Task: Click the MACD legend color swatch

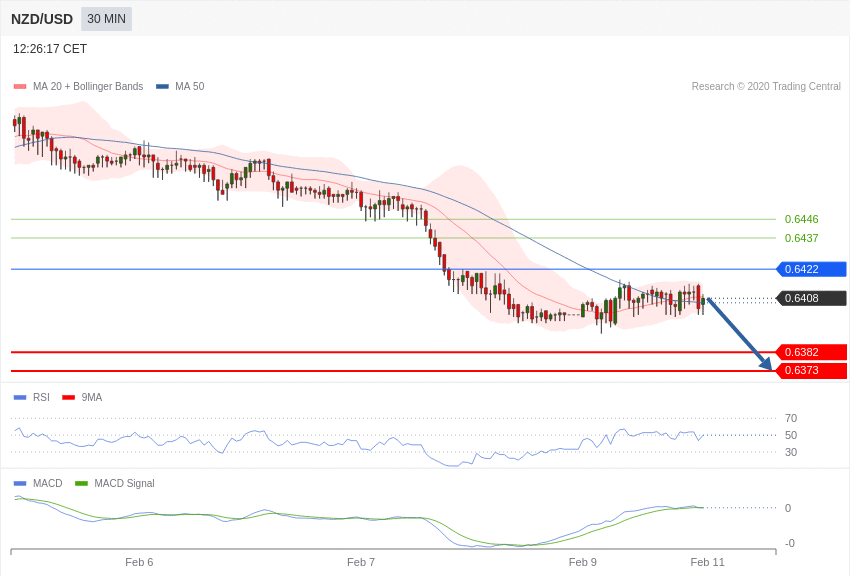Action: pyautogui.click(x=20, y=483)
